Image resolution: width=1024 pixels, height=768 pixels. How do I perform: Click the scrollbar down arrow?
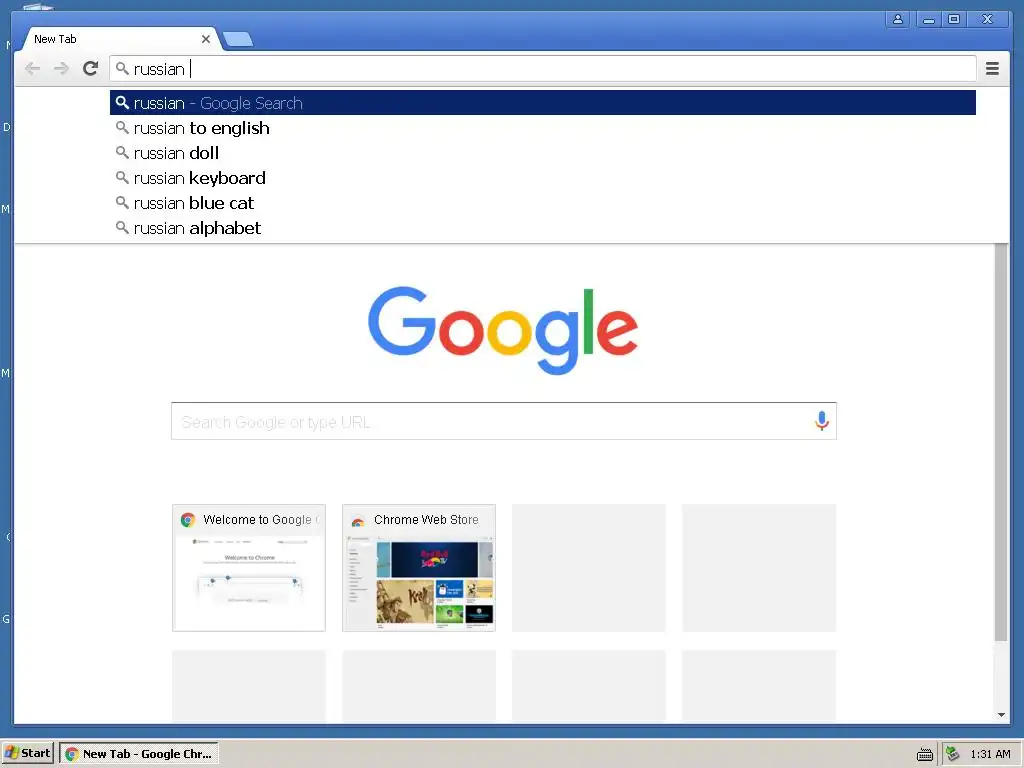pyautogui.click(x=1001, y=715)
